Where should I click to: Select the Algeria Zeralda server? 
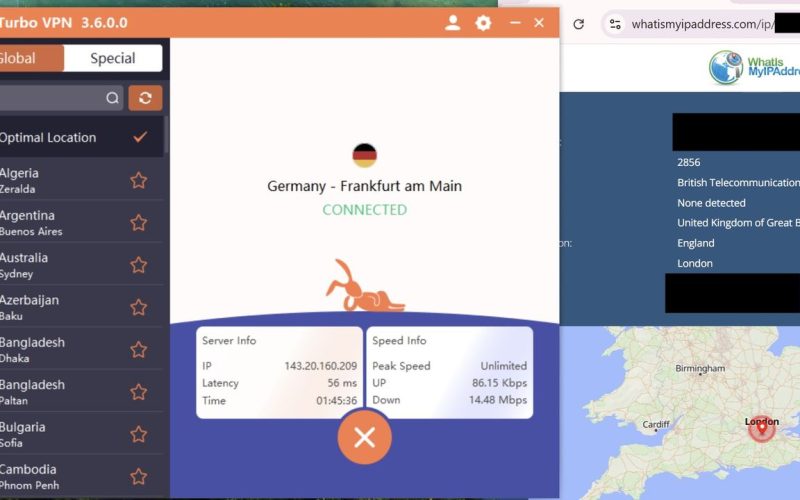pos(82,180)
